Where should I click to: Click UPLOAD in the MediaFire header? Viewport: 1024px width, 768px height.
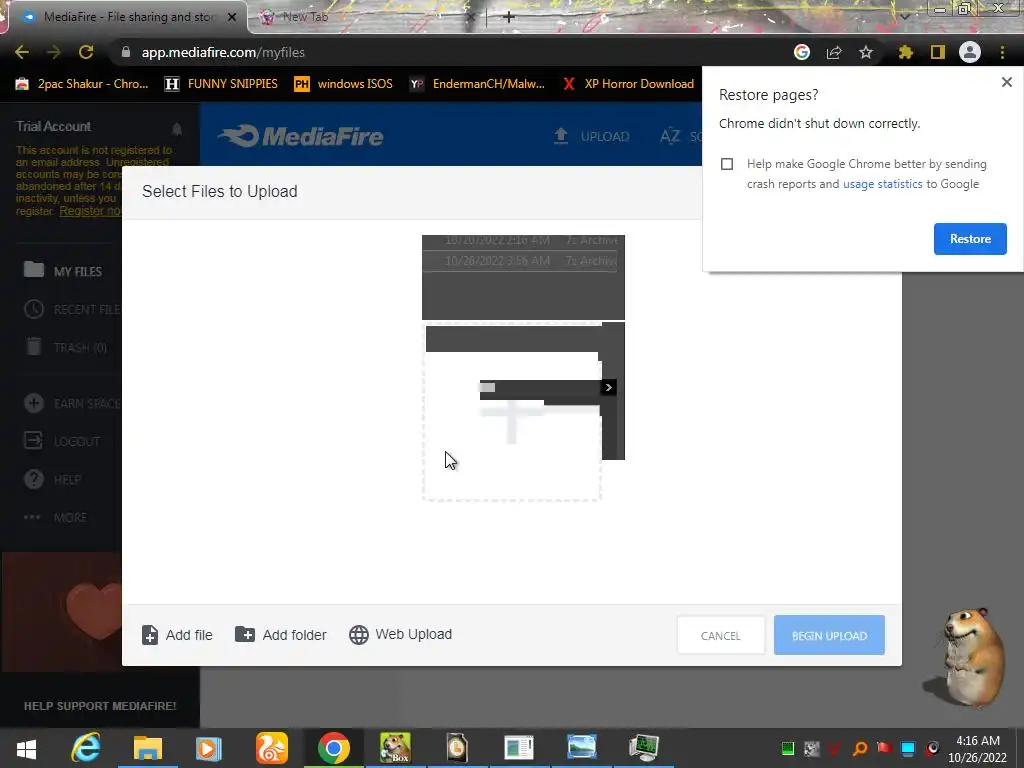coord(592,136)
